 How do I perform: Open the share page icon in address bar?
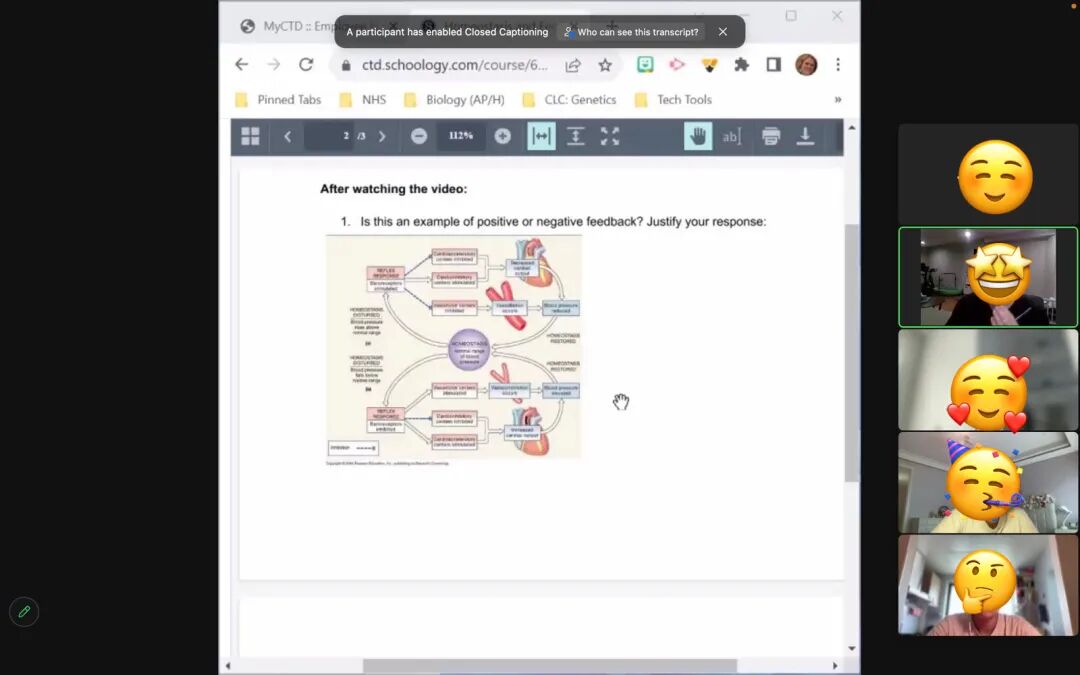(x=572, y=65)
